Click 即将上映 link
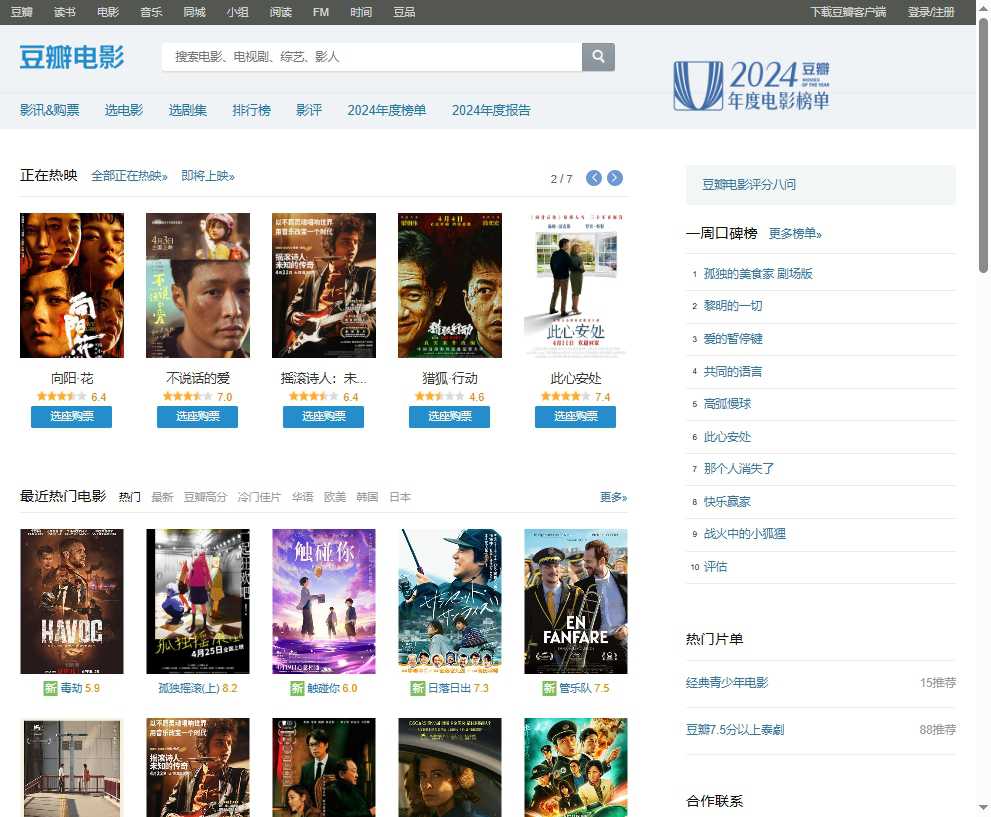Image resolution: width=991 pixels, height=817 pixels. pyautogui.click(x=208, y=176)
